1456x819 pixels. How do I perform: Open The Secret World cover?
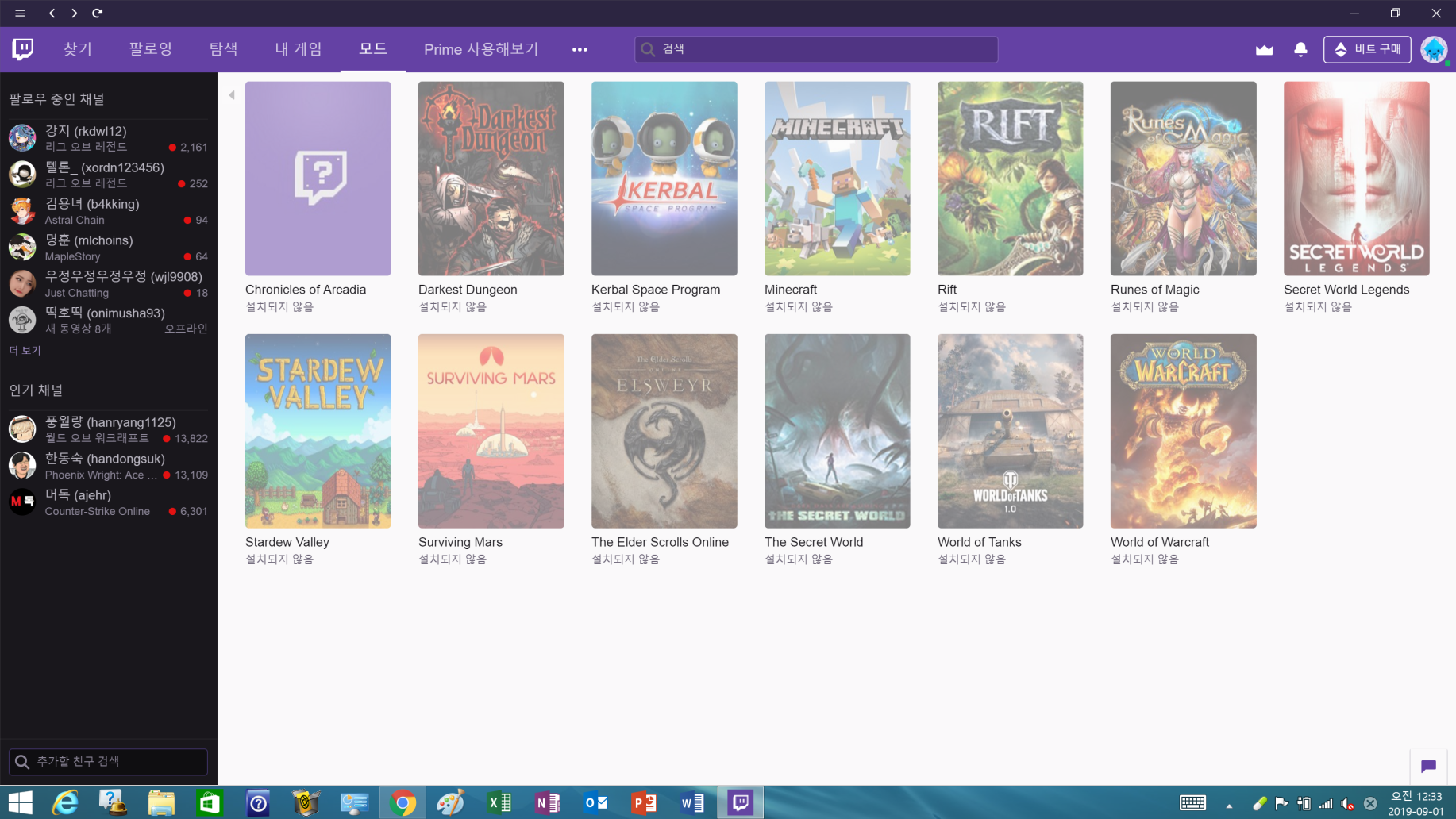coord(837,431)
